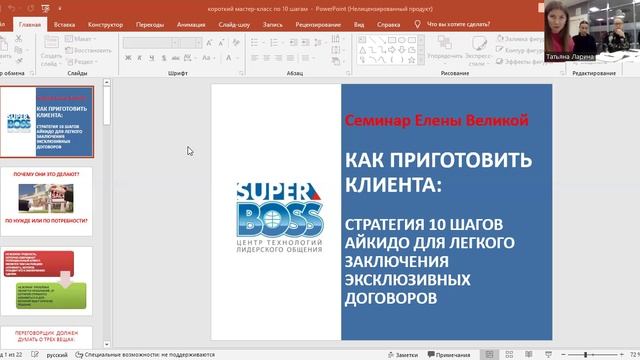Click the Заметки notes button
This screenshot has height=360, width=640.
403,355
